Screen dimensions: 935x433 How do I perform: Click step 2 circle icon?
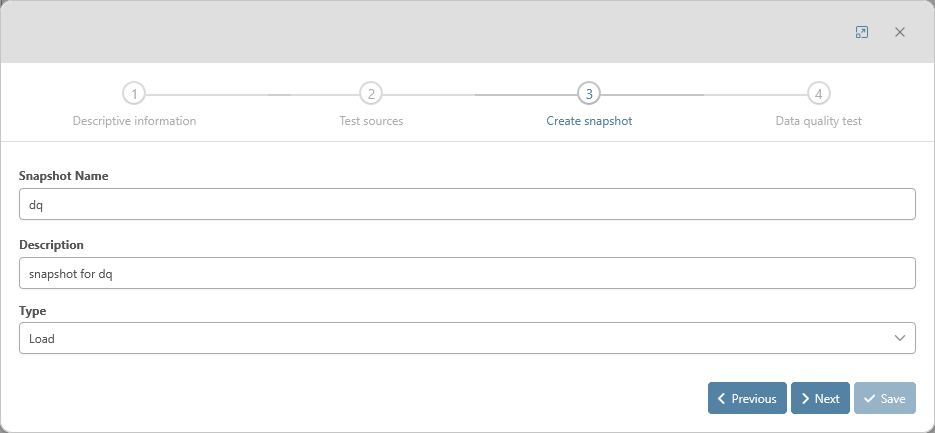pyautogui.click(x=371, y=94)
